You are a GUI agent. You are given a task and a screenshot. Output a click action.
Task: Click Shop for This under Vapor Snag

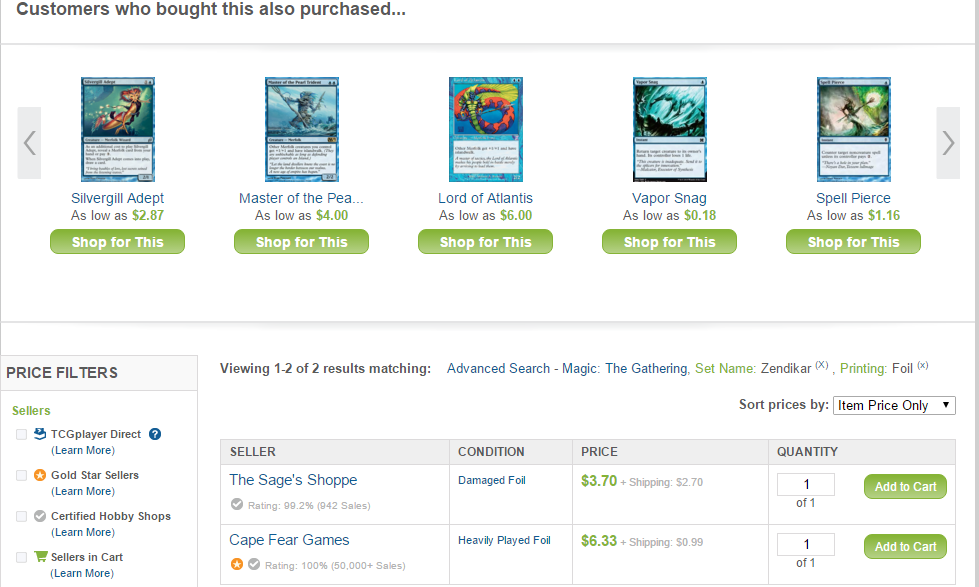point(669,242)
